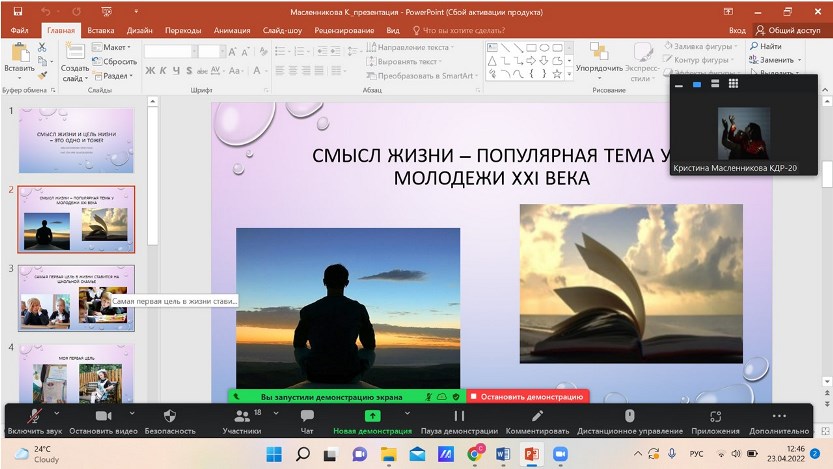Click the slide panel vertical scrollbar
The width and height of the screenshot is (833, 469).
tap(153, 170)
